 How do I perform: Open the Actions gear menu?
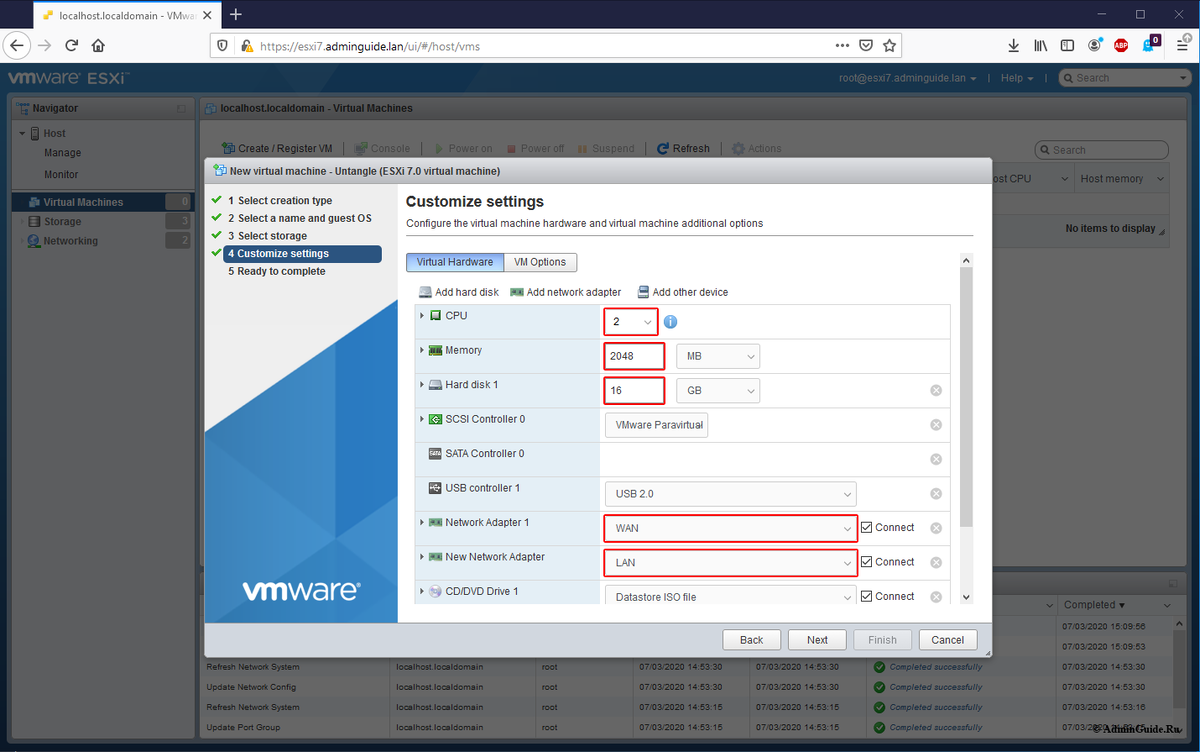click(757, 148)
